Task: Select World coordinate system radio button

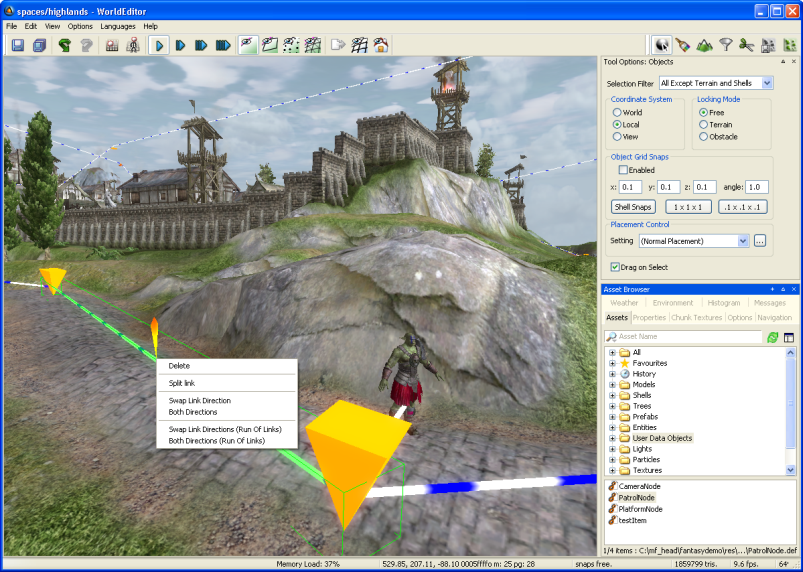Action: coord(617,113)
